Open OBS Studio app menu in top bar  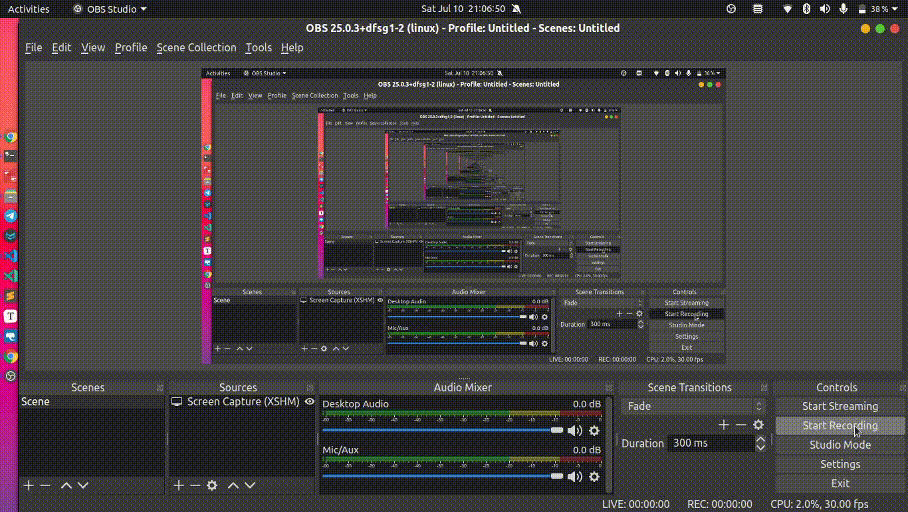(x=109, y=9)
